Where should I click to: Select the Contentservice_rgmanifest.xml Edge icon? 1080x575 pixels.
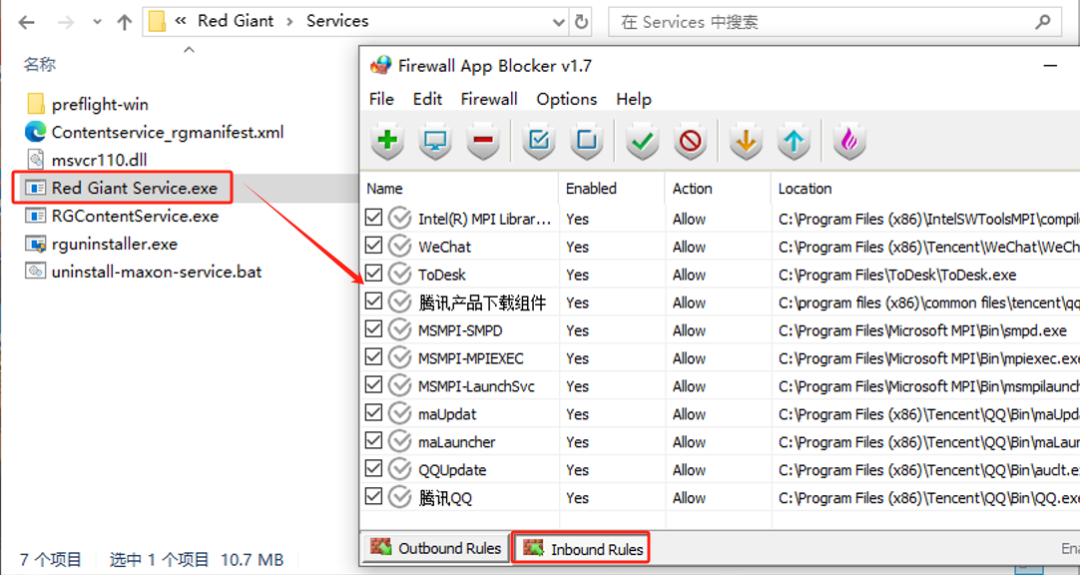(36, 132)
